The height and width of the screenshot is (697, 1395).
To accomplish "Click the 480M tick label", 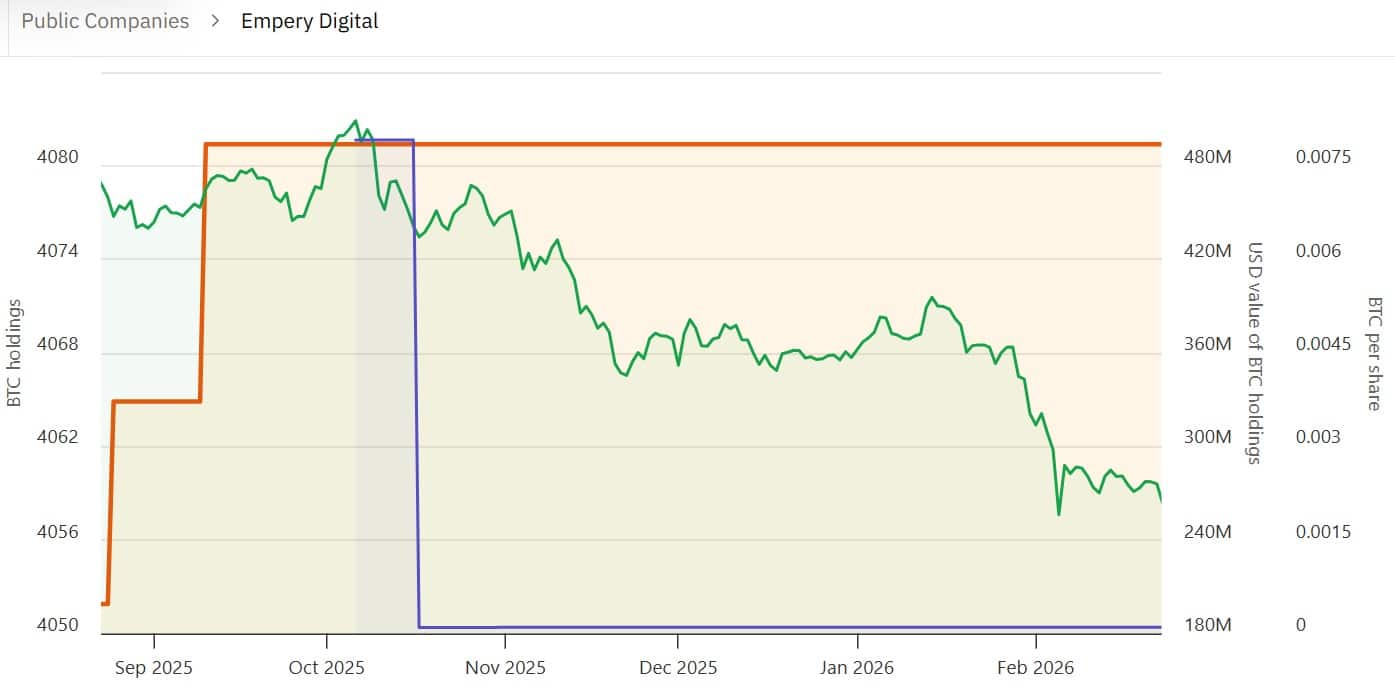I will pyautogui.click(x=1206, y=157).
